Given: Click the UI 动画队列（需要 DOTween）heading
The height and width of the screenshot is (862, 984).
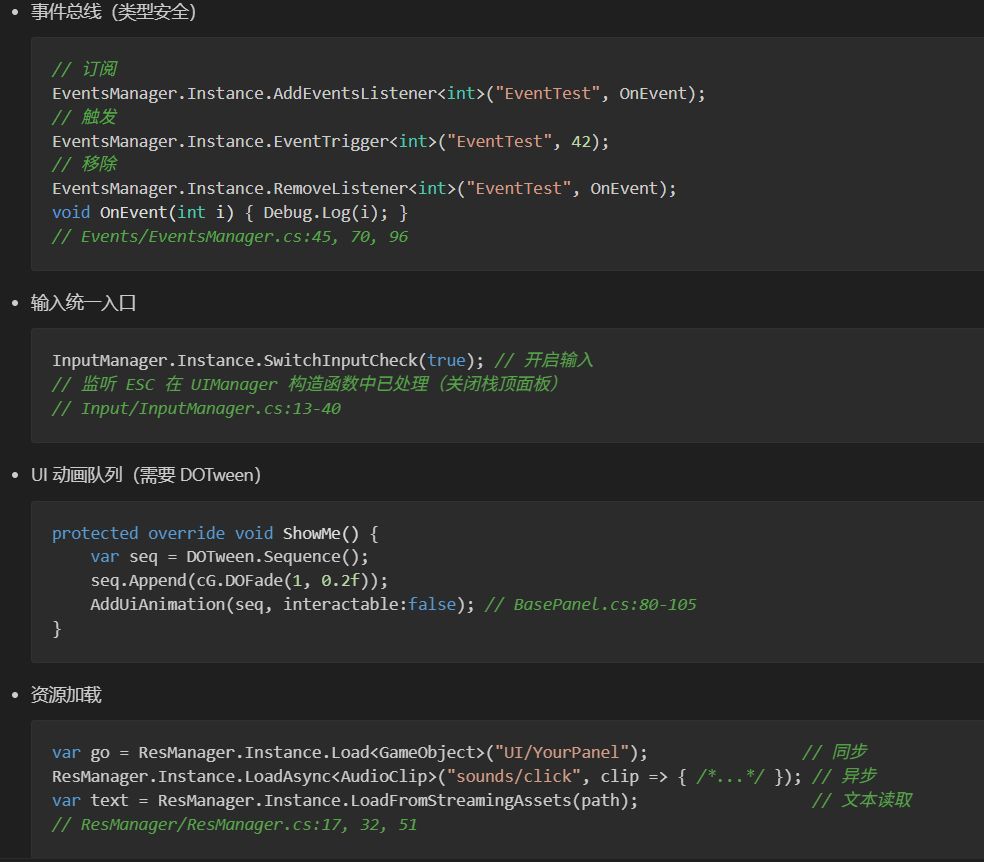Looking at the screenshot, I should pyautogui.click(x=146, y=475).
